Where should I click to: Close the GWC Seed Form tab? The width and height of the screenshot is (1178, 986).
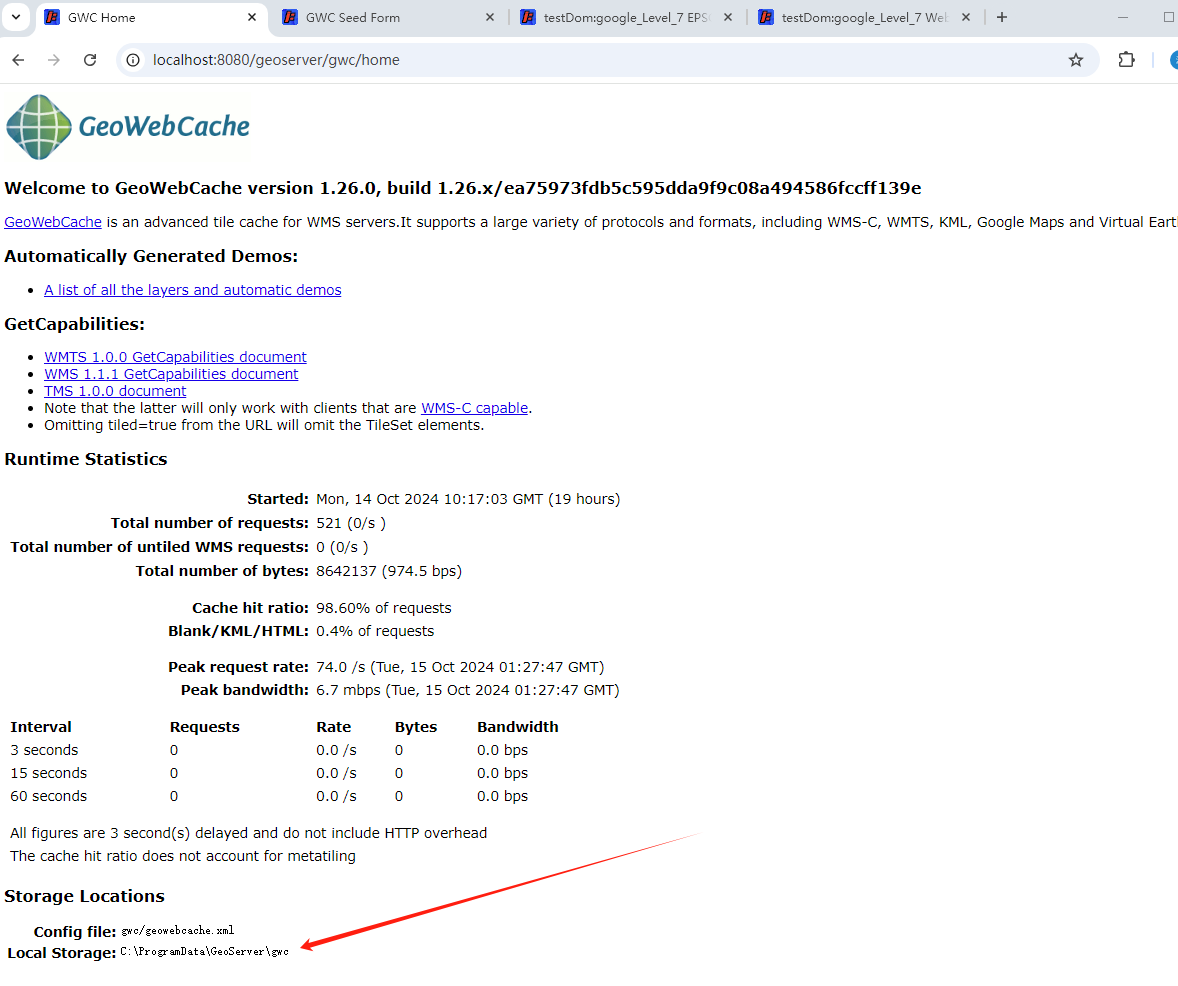[490, 17]
